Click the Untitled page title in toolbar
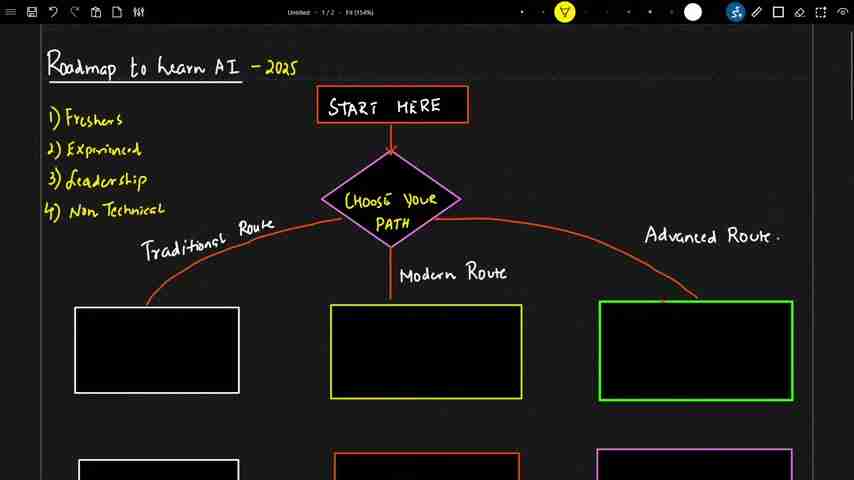This screenshot has height=480, width=854. [298, 12]
